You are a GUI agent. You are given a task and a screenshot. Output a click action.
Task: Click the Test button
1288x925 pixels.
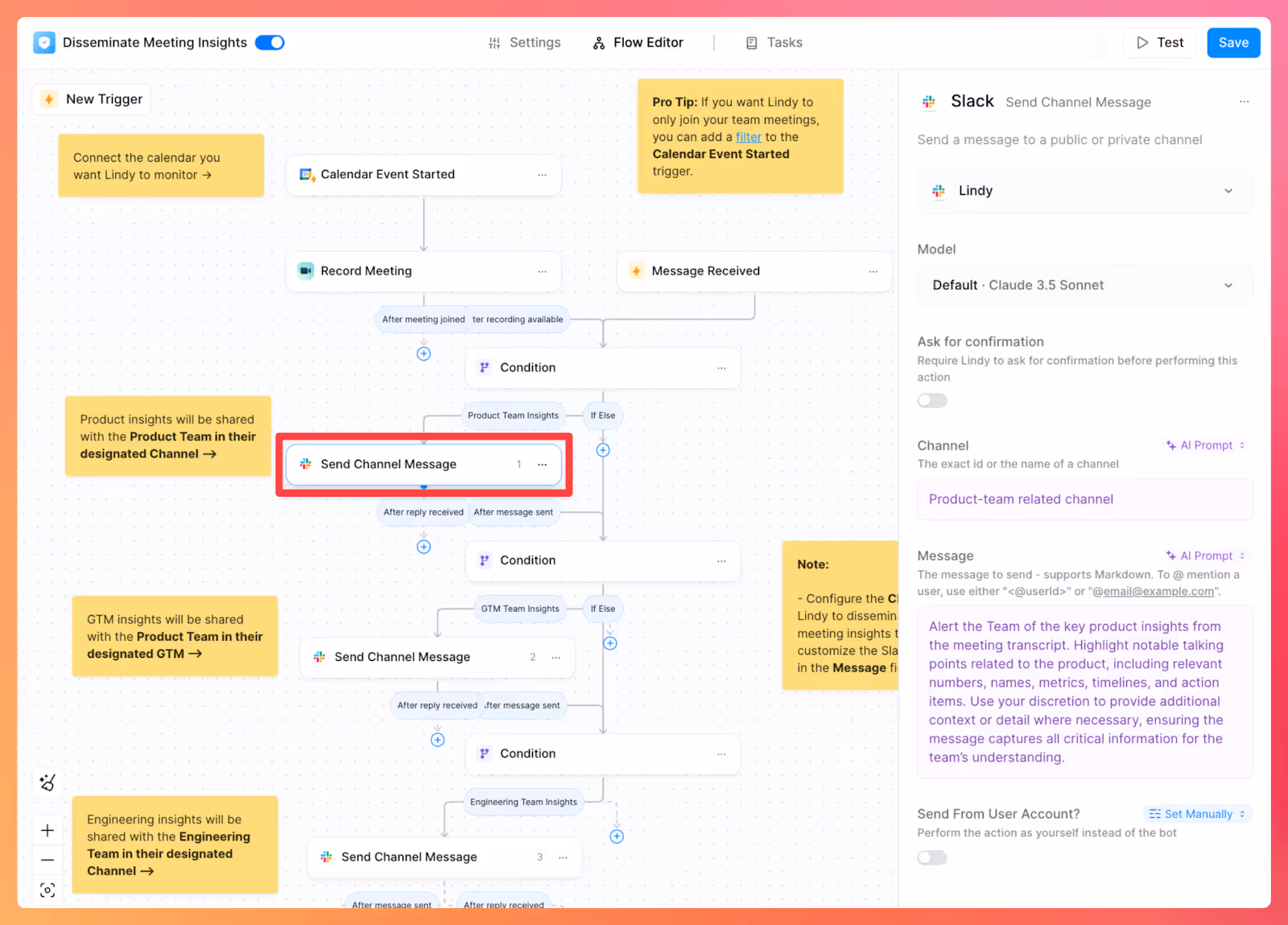[1160, 43]
